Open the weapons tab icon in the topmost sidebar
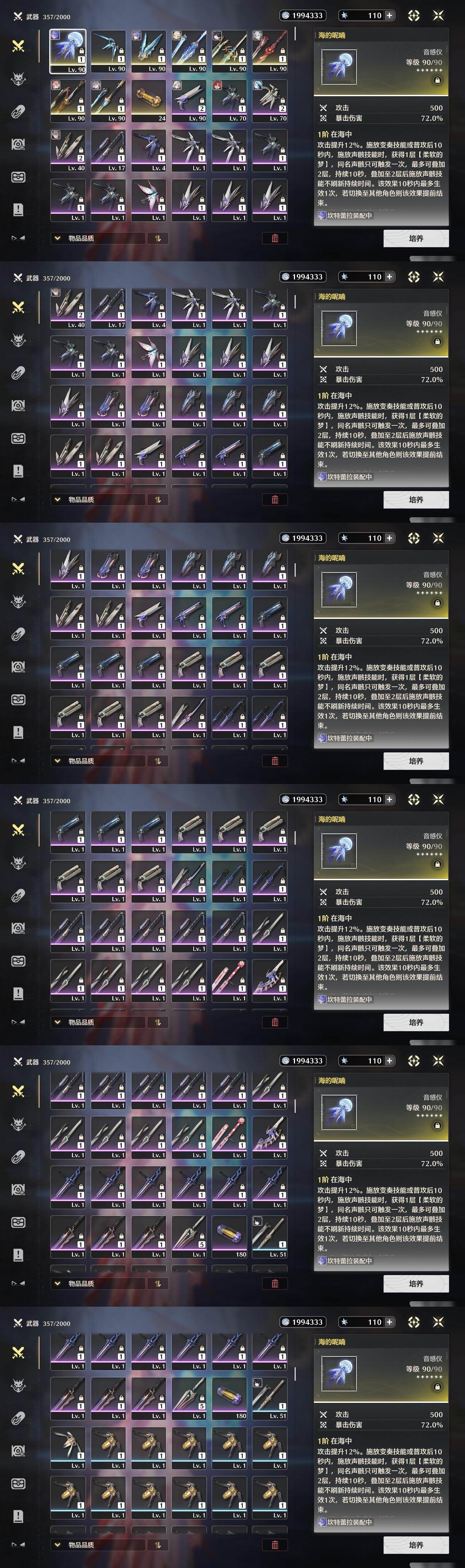Screen dimensions: 465x1568 point(18,46)
